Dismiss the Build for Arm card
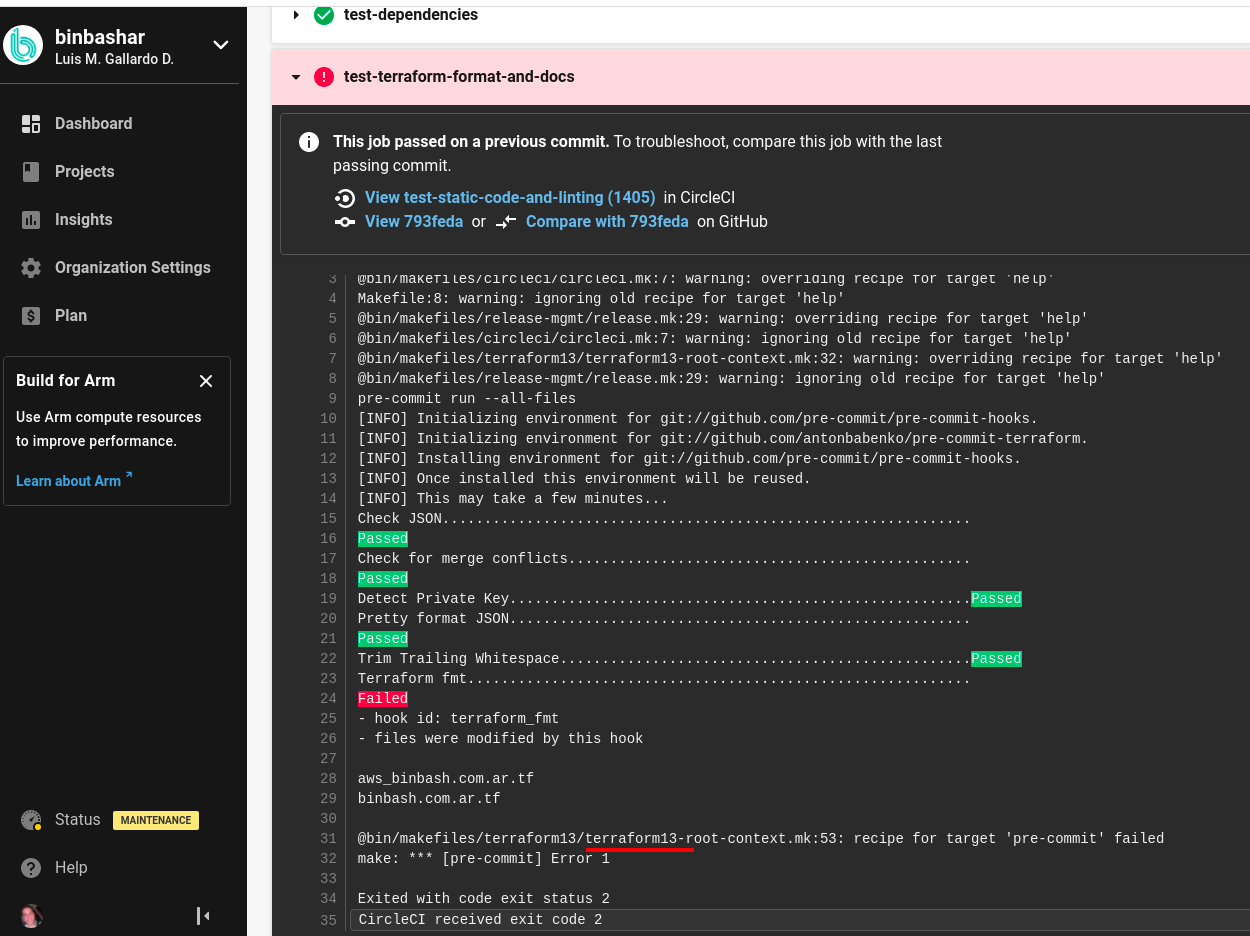The image size is (1250, 936). 206,380
